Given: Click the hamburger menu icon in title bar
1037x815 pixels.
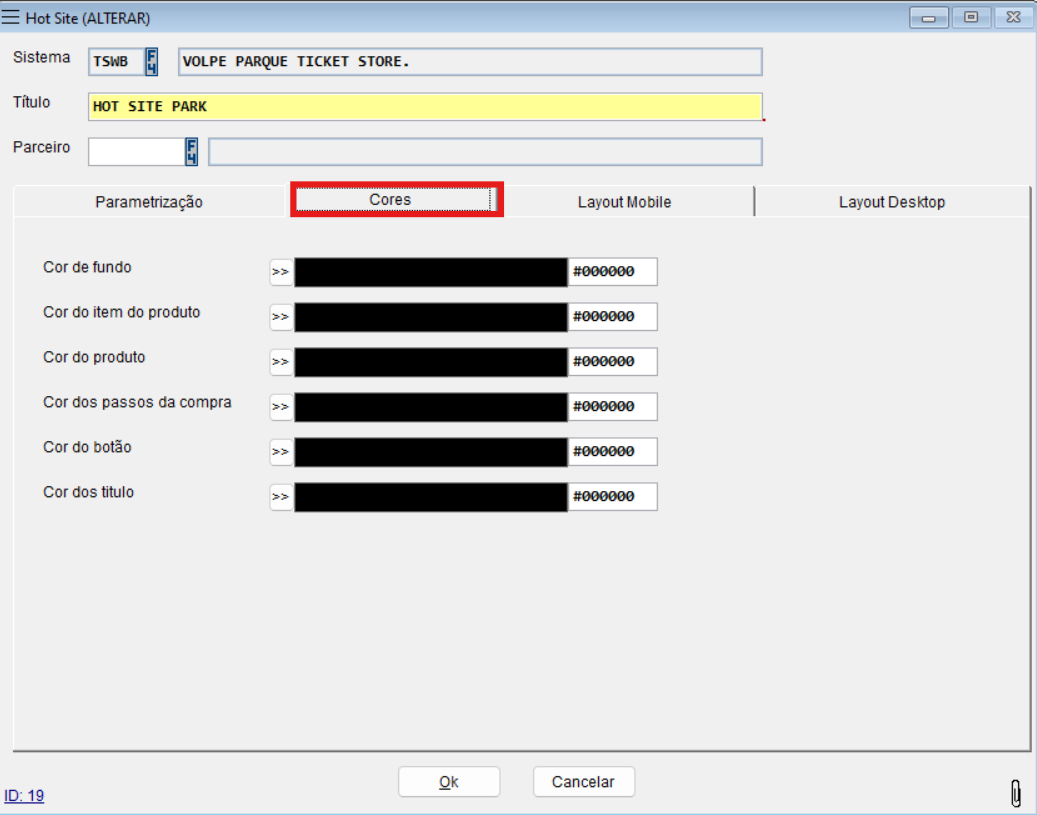Looking at the screenshot, I should click(x=12, y=17).
